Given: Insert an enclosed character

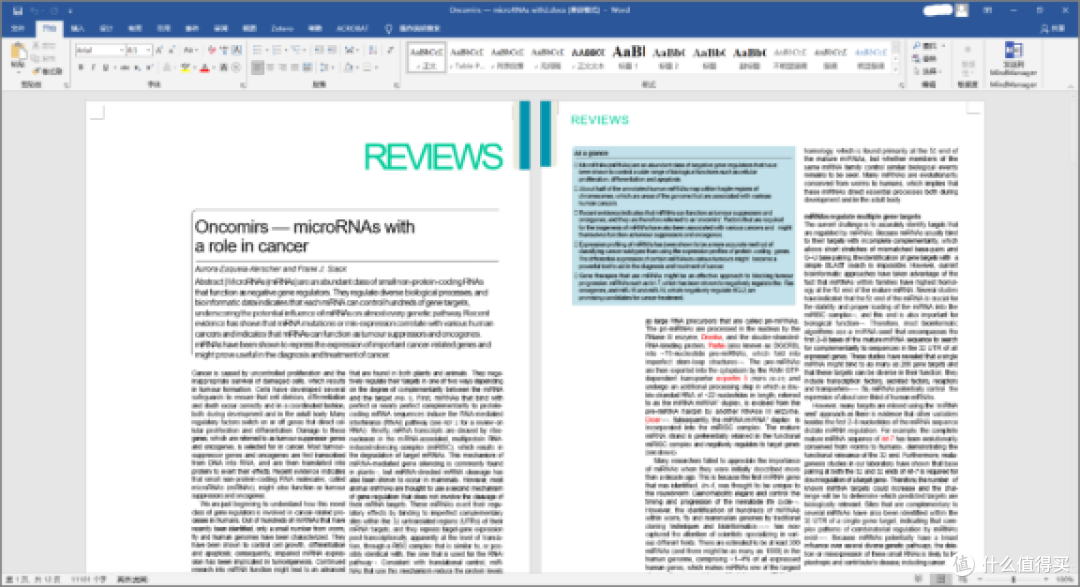Looking at the screenshot, I should click(236, 68).
